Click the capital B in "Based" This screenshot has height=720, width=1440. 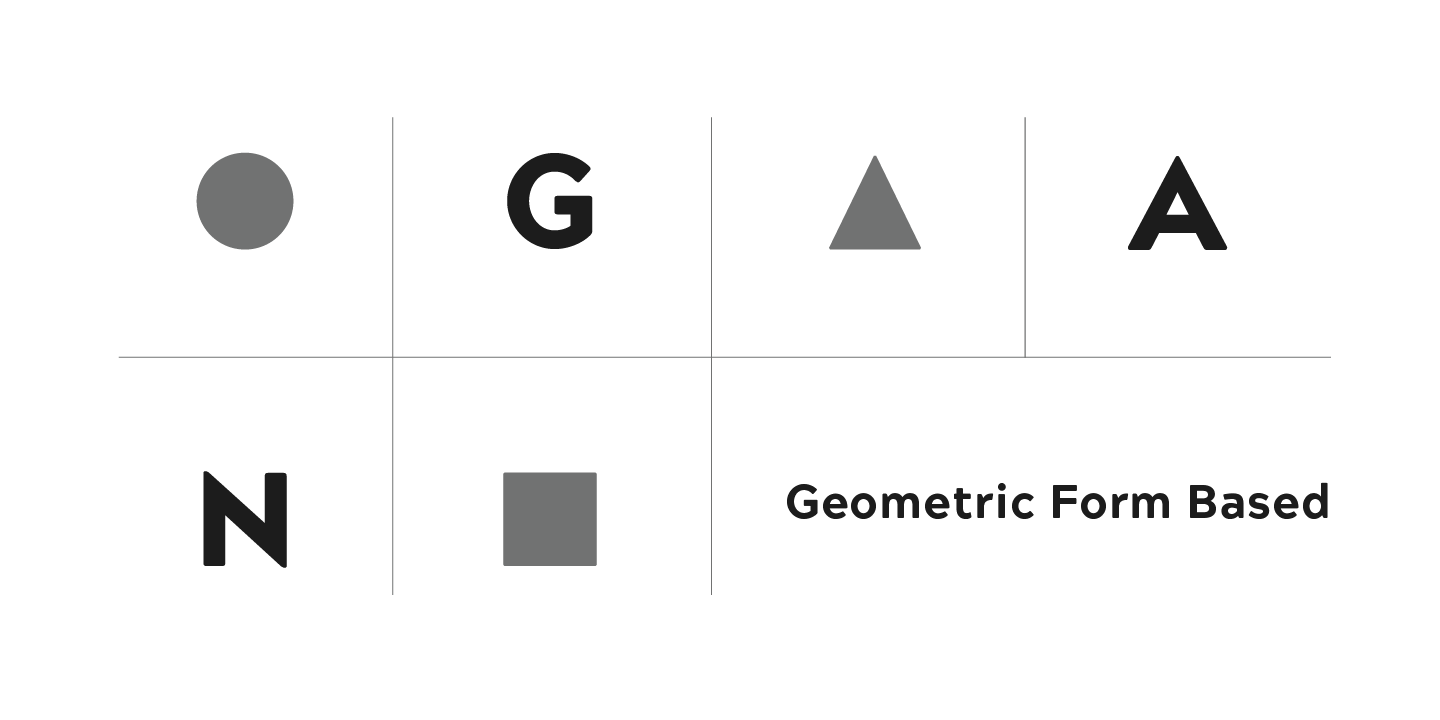coord(1200,502)
